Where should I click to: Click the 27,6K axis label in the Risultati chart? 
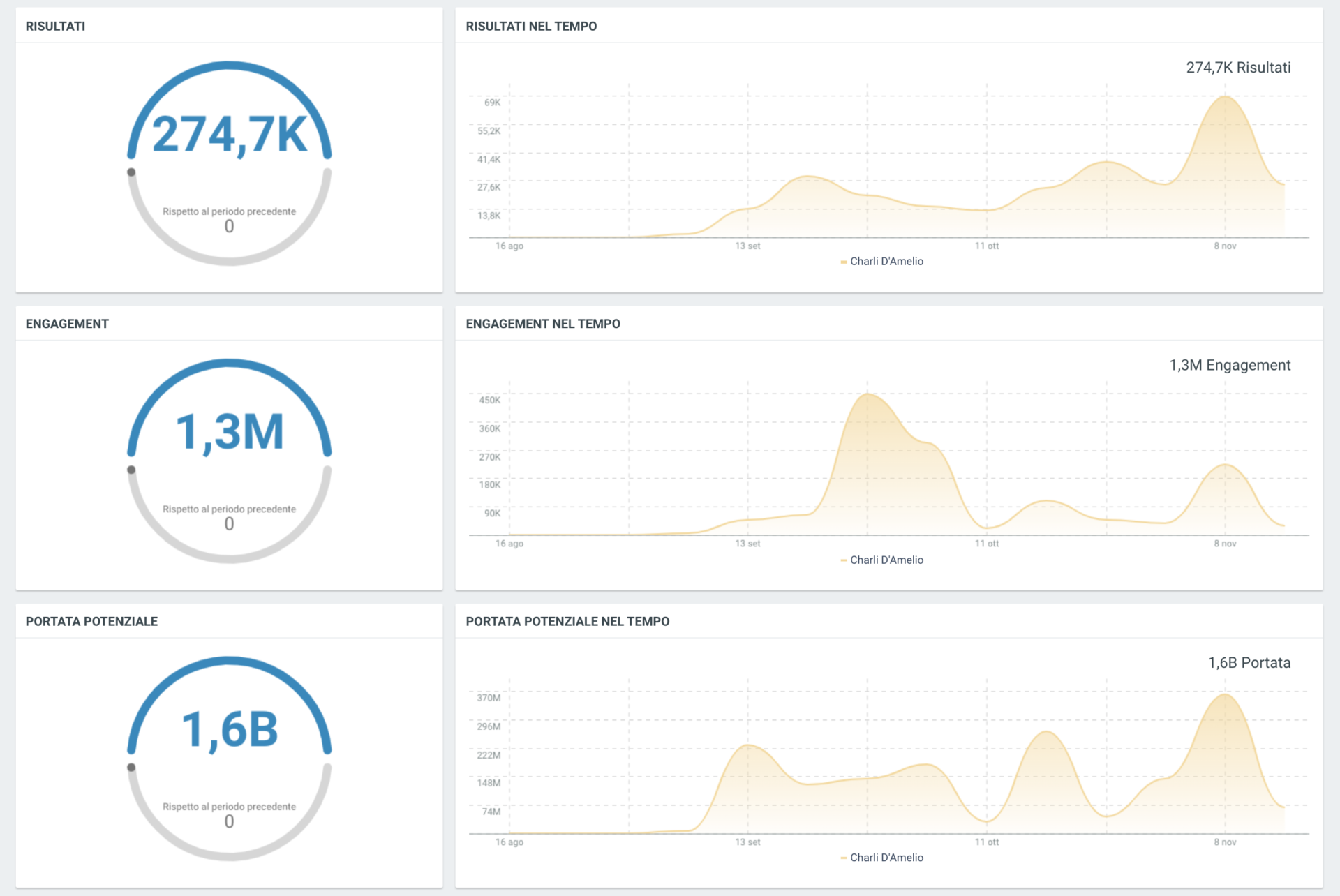tap(489, 187)
